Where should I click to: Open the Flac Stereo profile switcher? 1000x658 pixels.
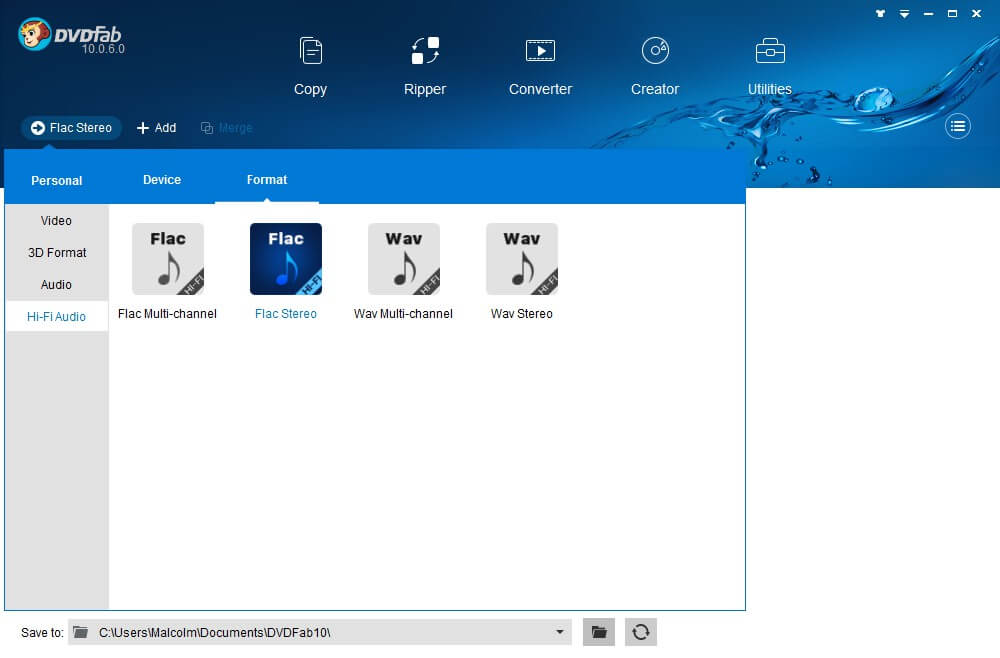(x=71, y=128)
